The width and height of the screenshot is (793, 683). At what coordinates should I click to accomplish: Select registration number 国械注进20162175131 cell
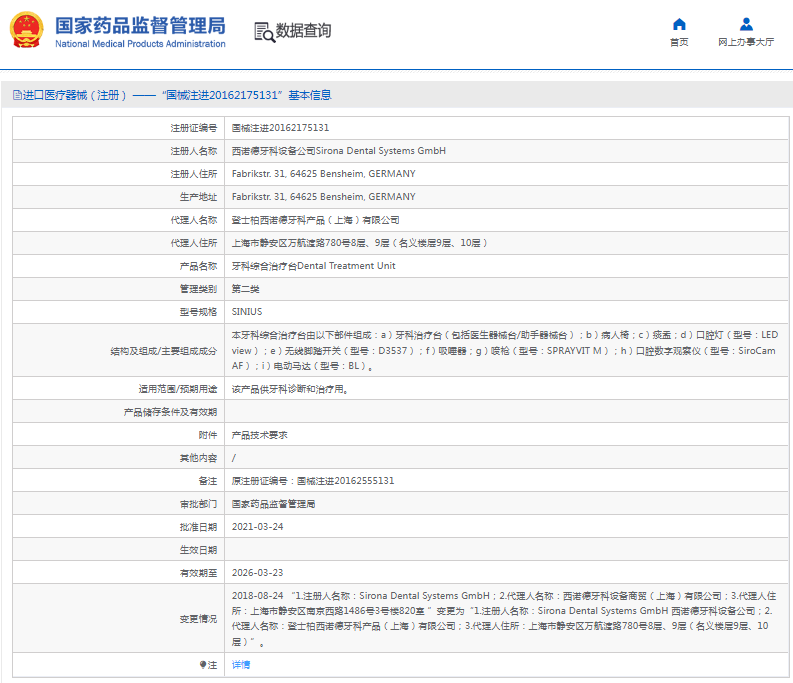coord(281,128)
